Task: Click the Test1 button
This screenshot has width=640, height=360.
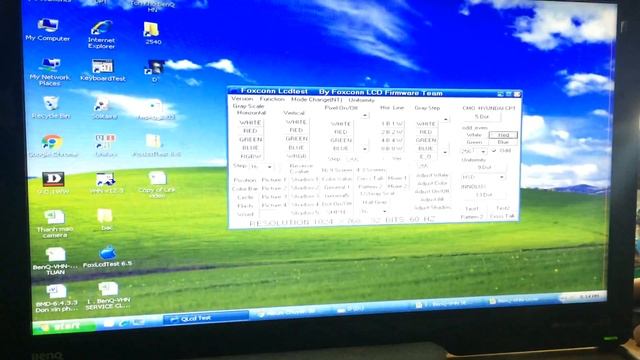Action: [x=471, y=209]
